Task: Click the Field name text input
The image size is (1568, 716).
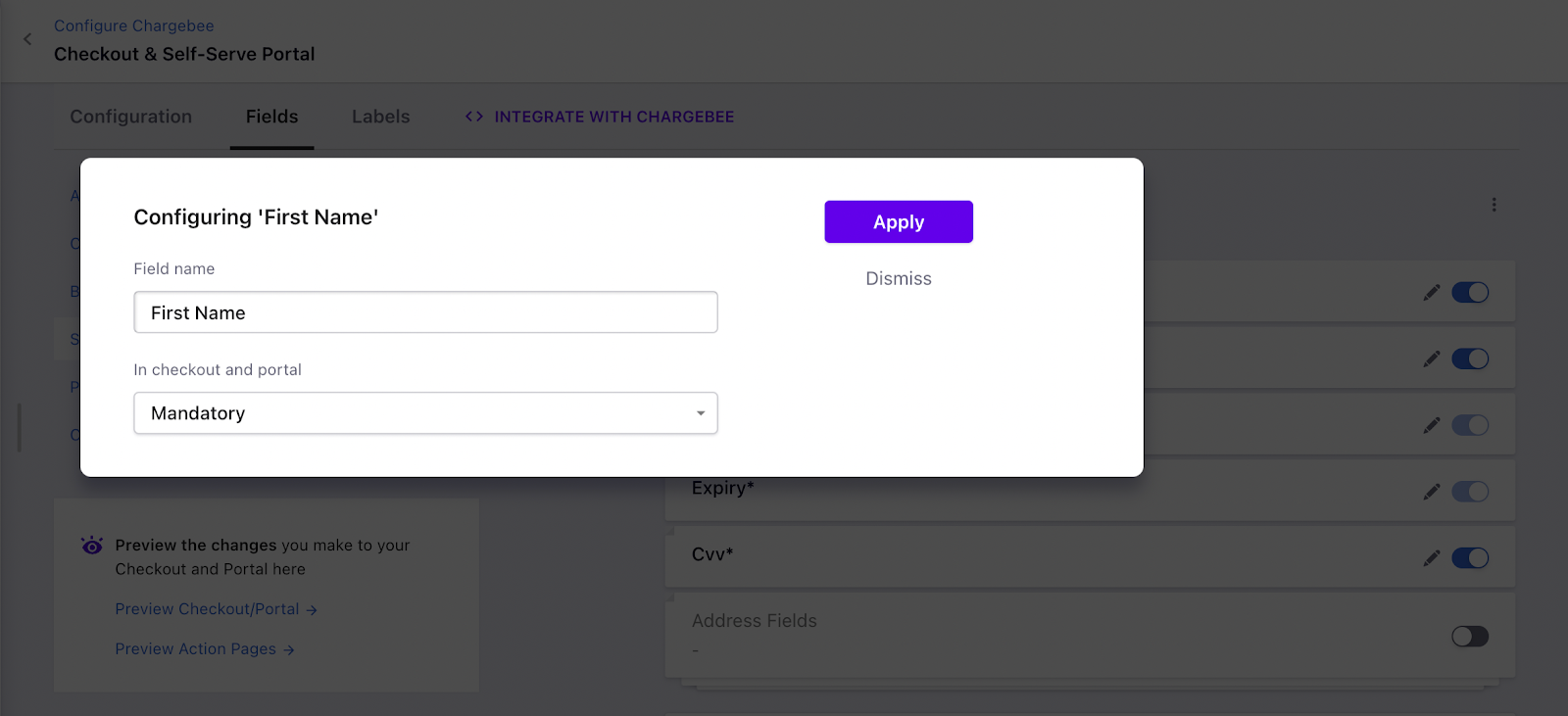Action: [425, 312]
